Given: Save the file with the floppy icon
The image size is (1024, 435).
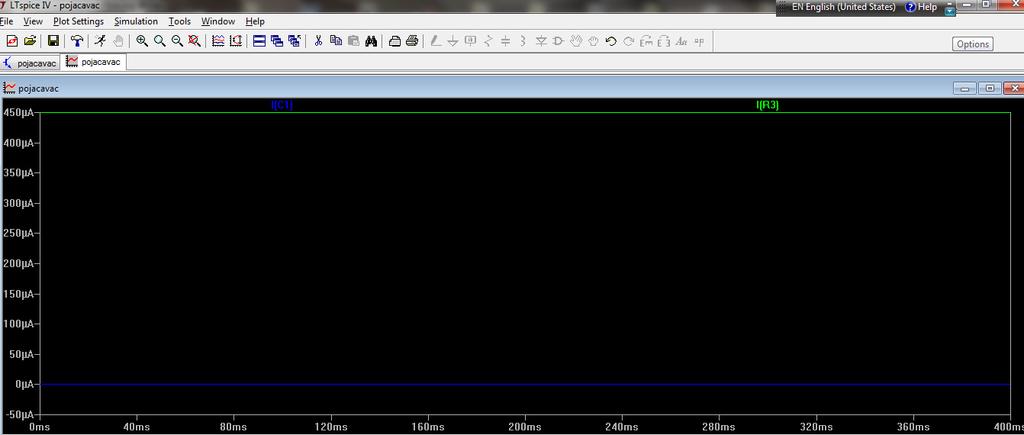Looking at the screenshot, I should (54, 41).
